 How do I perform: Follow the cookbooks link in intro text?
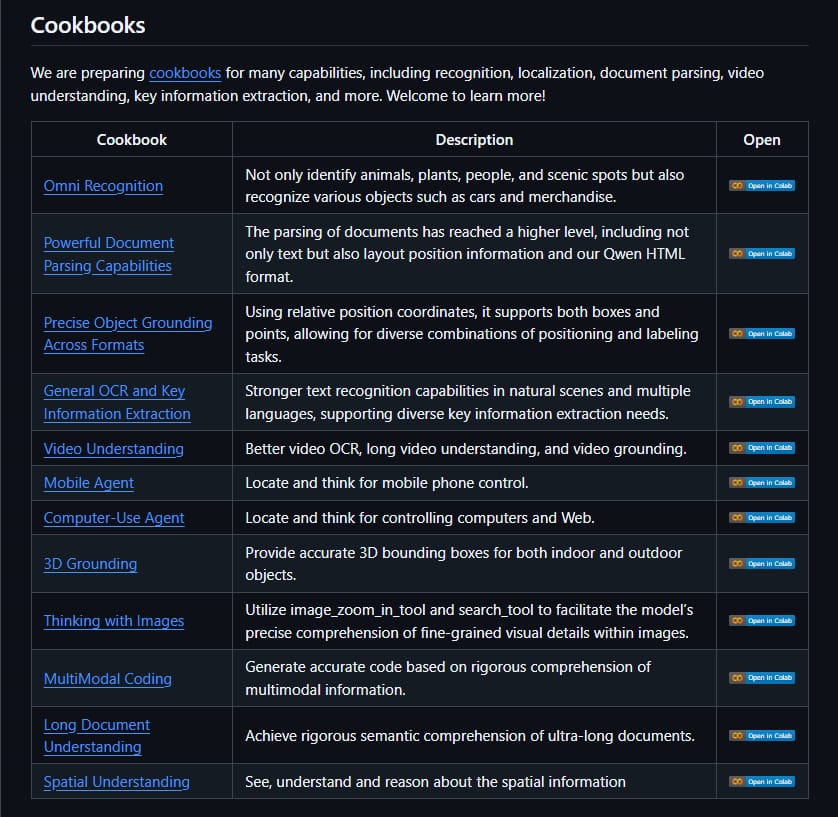click(185, 73)
